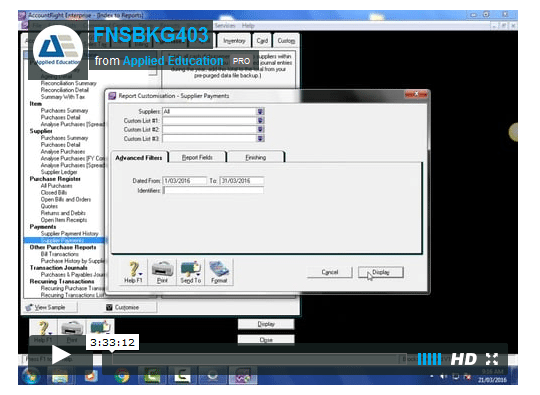Click the View Sample button
The width and height of the screenshot is (540, 395).
point(50,307)
